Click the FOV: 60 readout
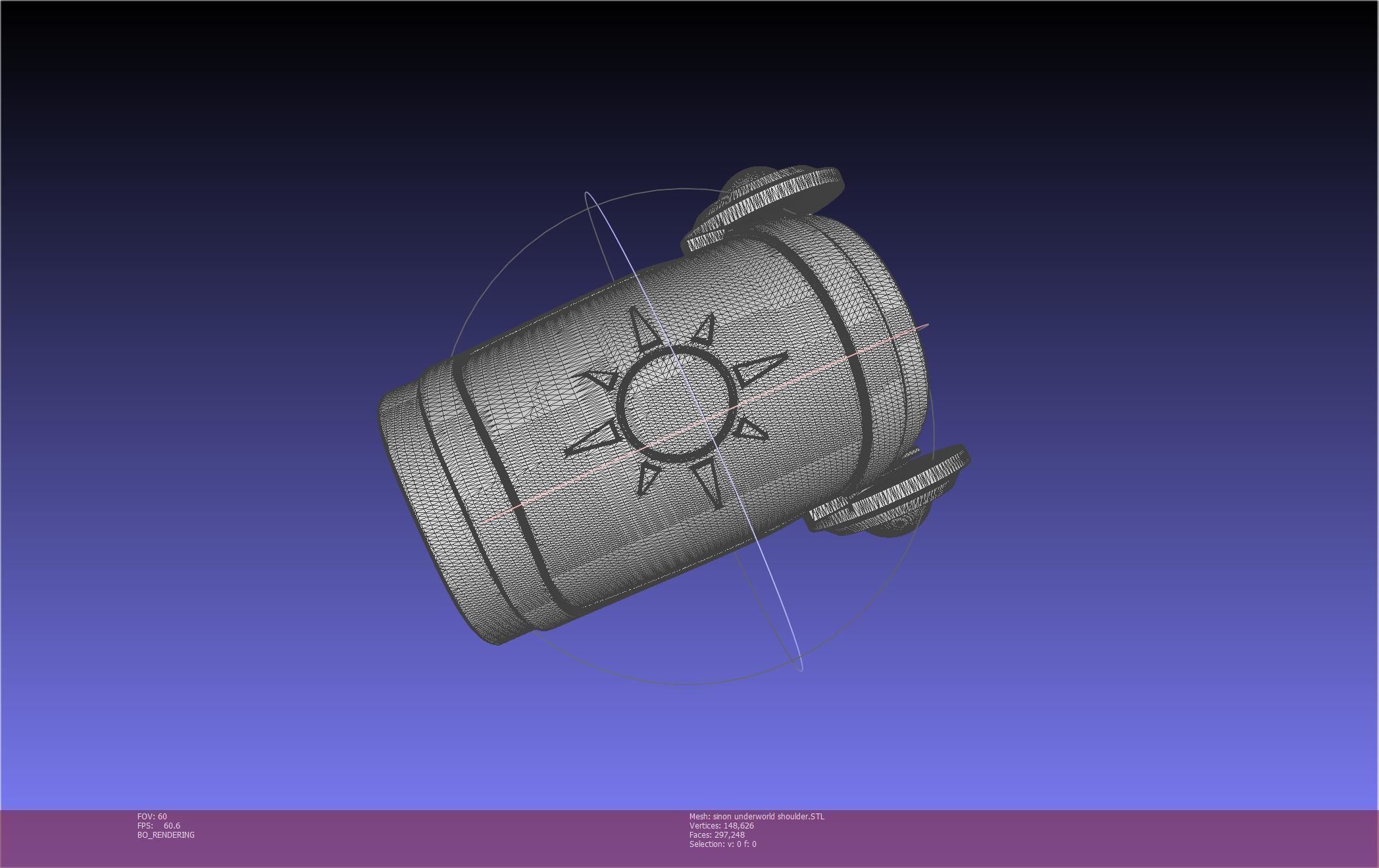 point(152,817)
